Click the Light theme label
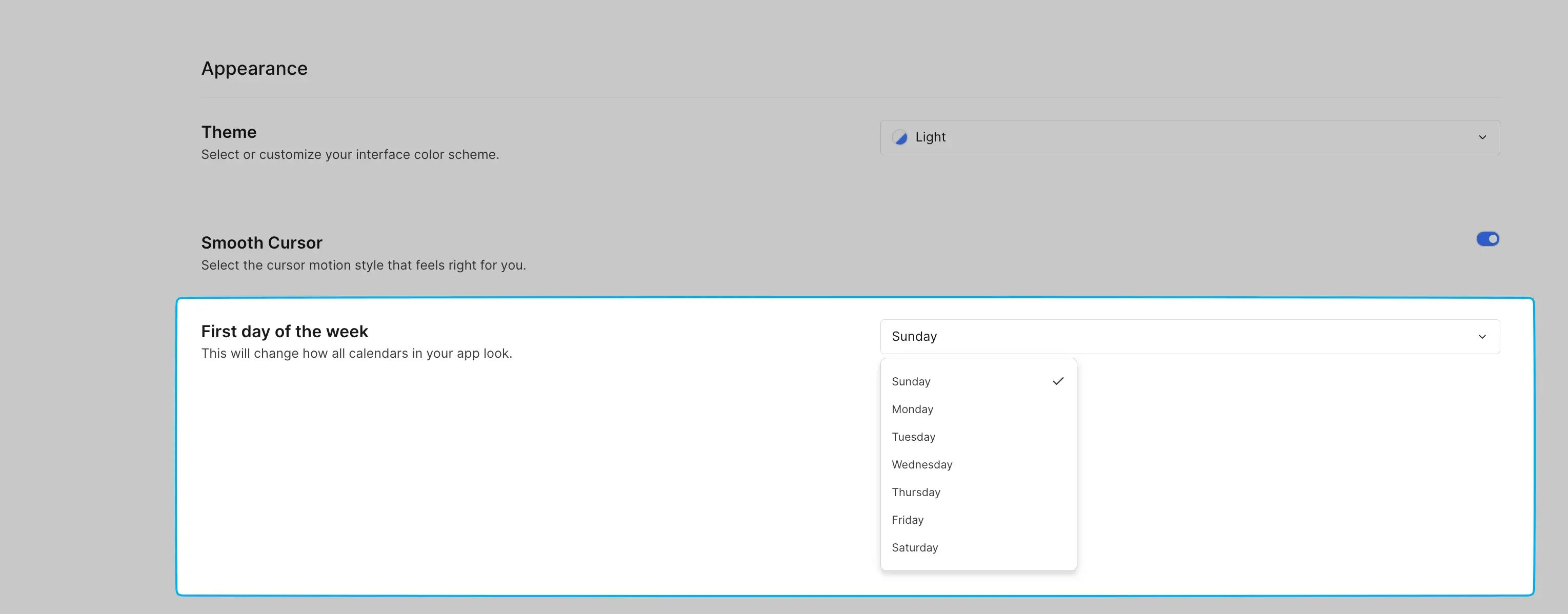This screenshot has height=614, width=1568. pyautogui.click(x=930, y=137)
